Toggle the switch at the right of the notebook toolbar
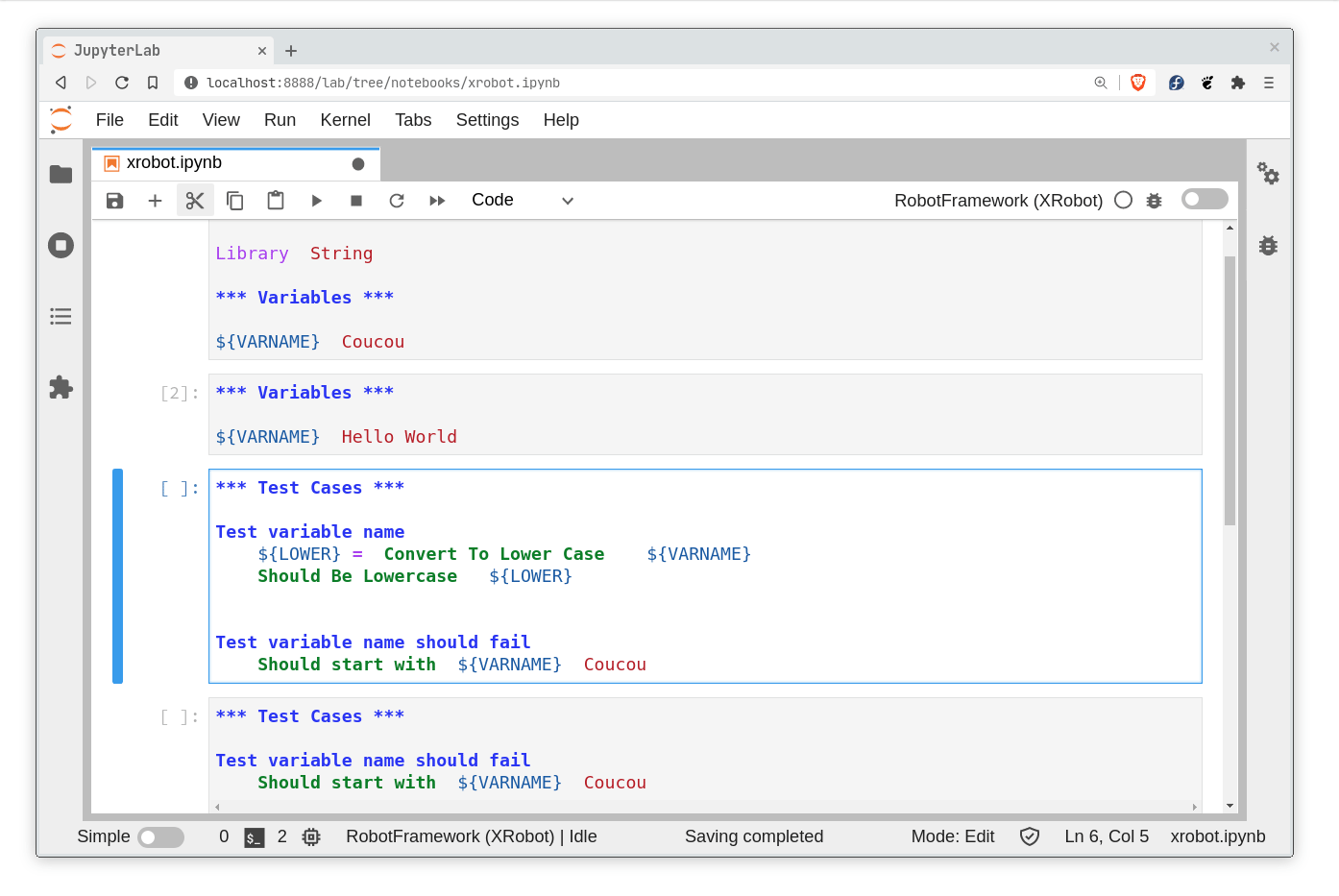The image size is (1339, 896). tap(1205, 199)
